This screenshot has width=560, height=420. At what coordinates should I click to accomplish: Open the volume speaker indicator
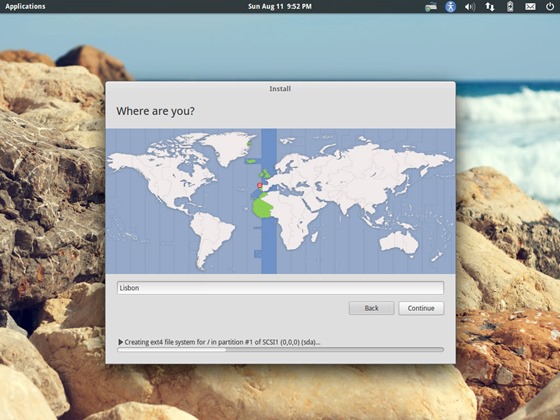[x=470, y=6]
